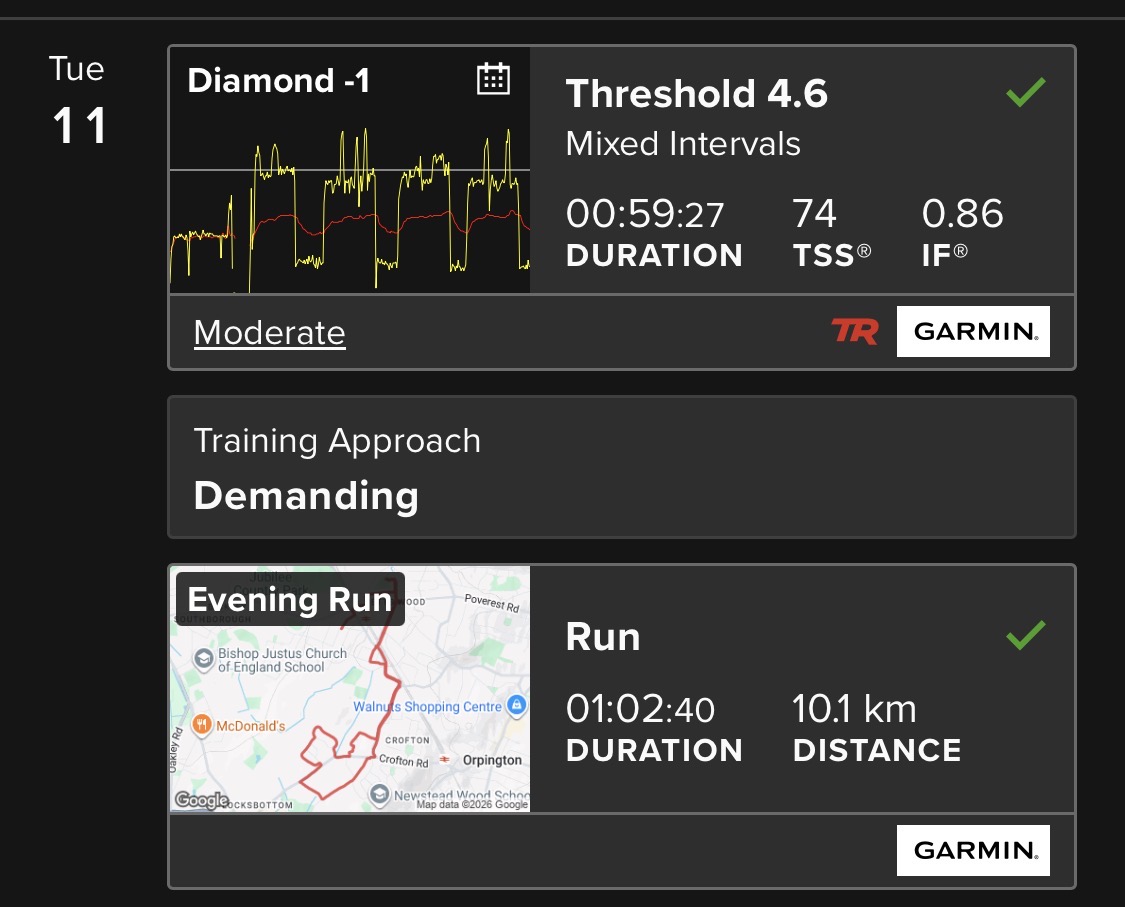The width and height of the screenshot is (1125, 907).
Task: Open the Diamond -1 power chart thumbnail
Action: tap(350, 170)
